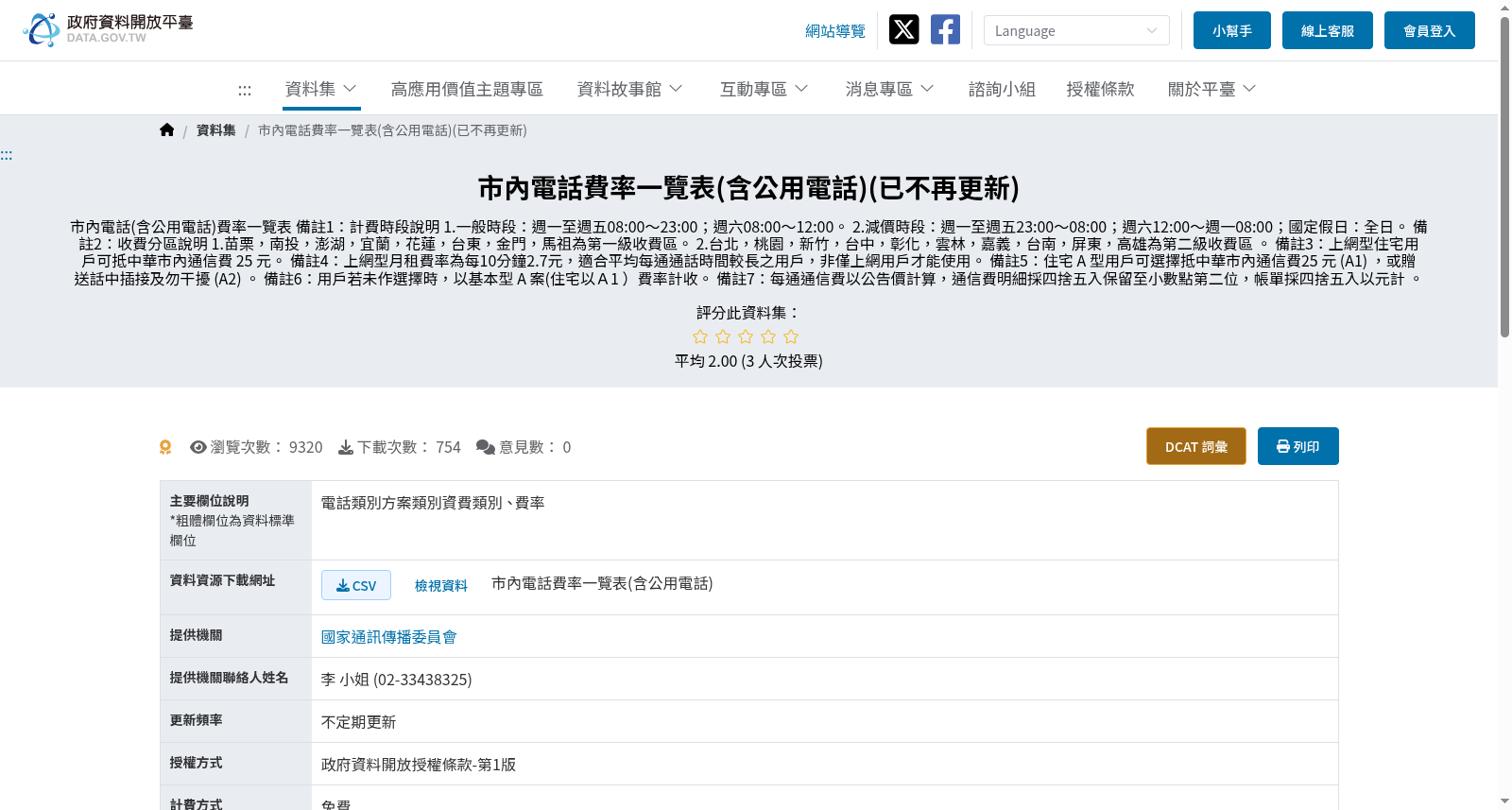This screenshot has height=810, width=1512.
Task: Open the 授權條款 menu item
Action: pyautogui.click(x=1100, y=89)
